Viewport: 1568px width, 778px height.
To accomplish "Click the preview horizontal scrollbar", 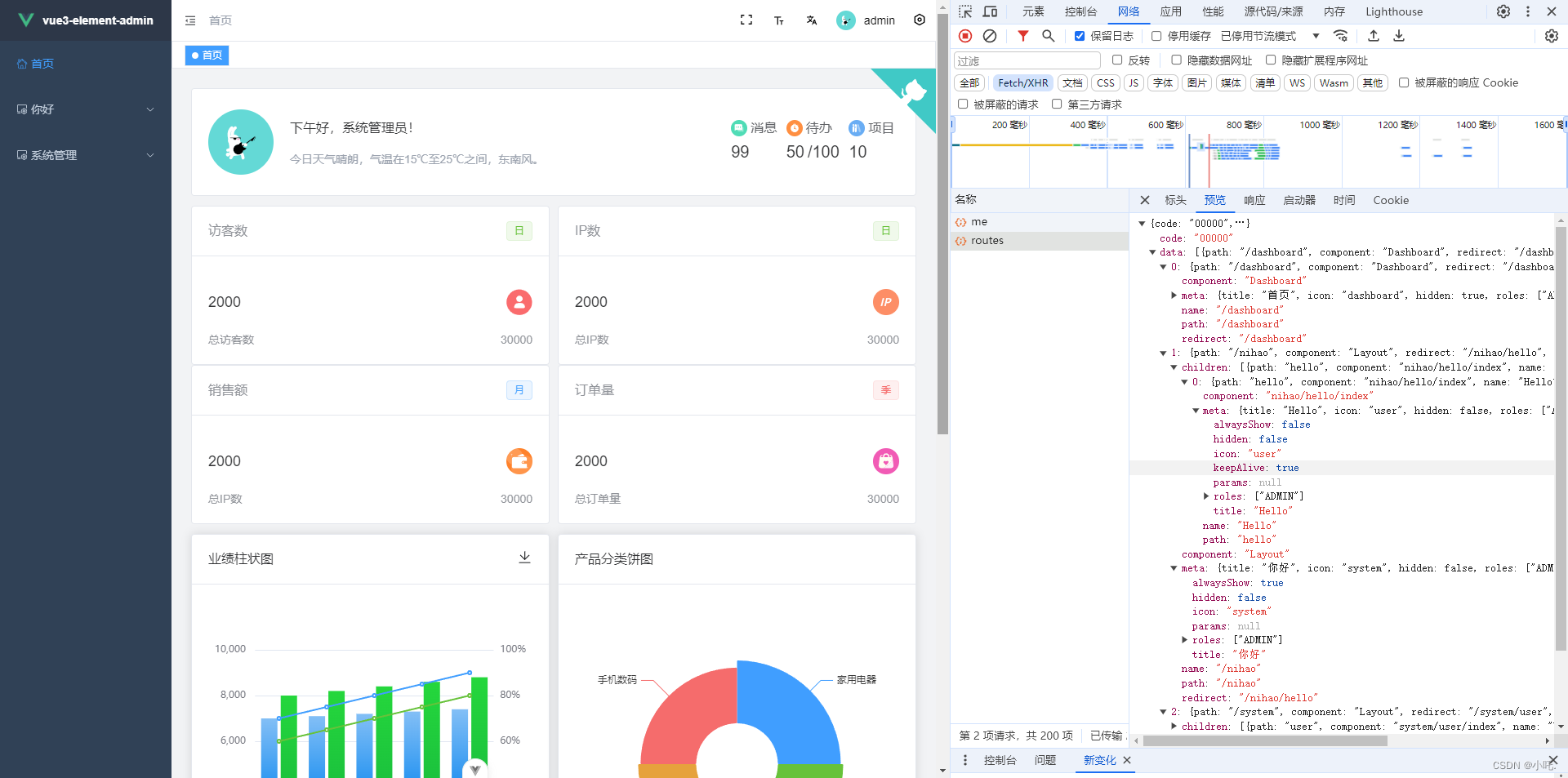I will point(1265,741).
